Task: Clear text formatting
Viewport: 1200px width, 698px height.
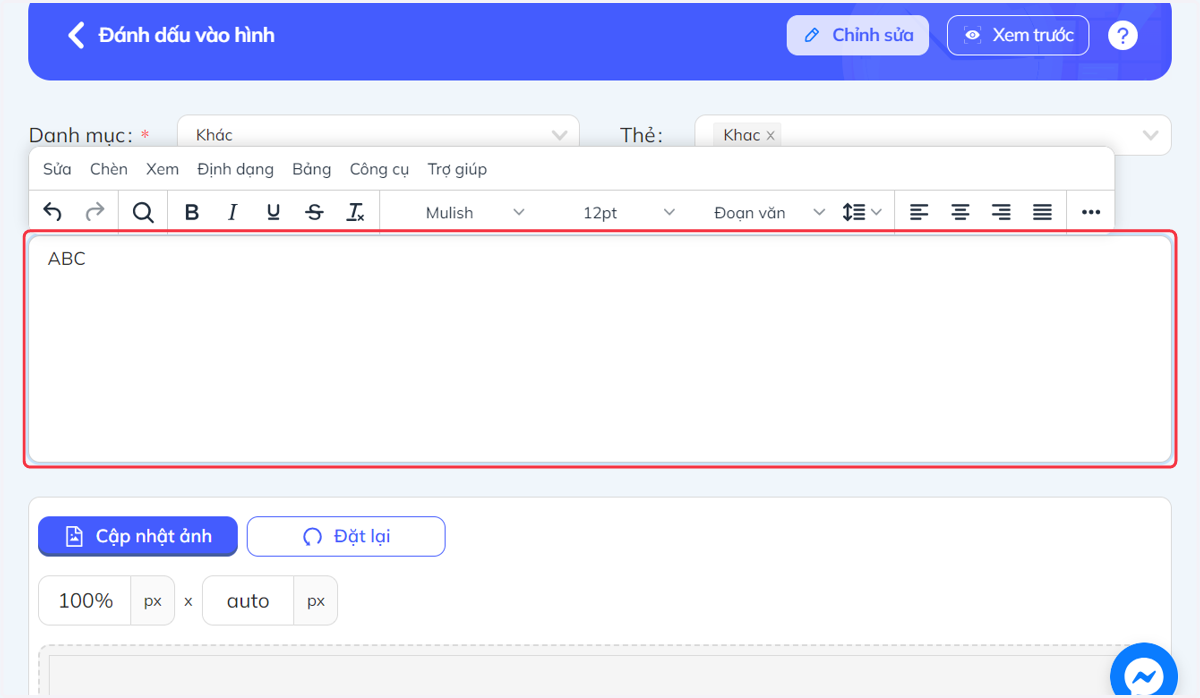Action: coord(355,212)
